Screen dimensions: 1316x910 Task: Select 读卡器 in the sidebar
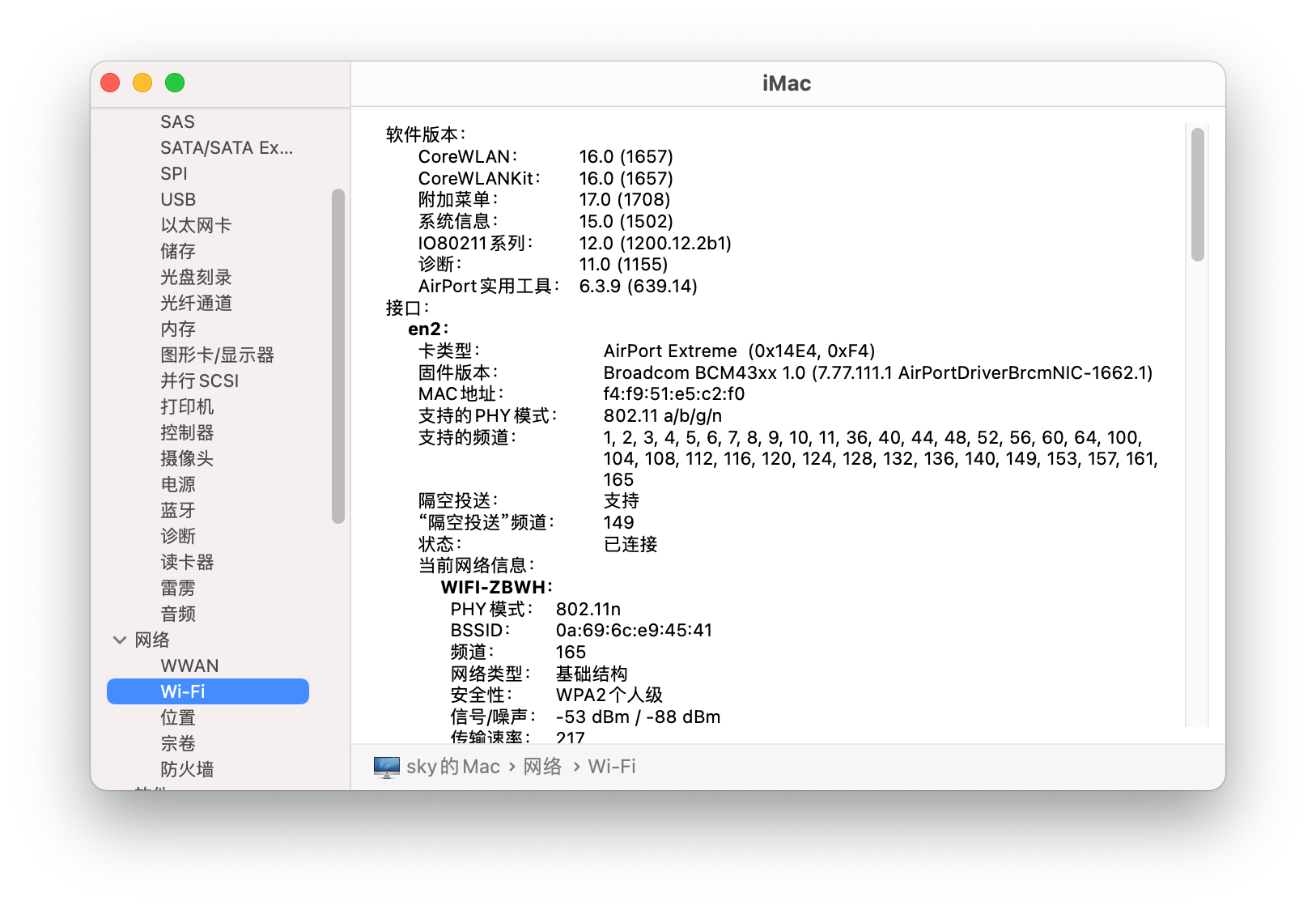(x=187, y=563)
